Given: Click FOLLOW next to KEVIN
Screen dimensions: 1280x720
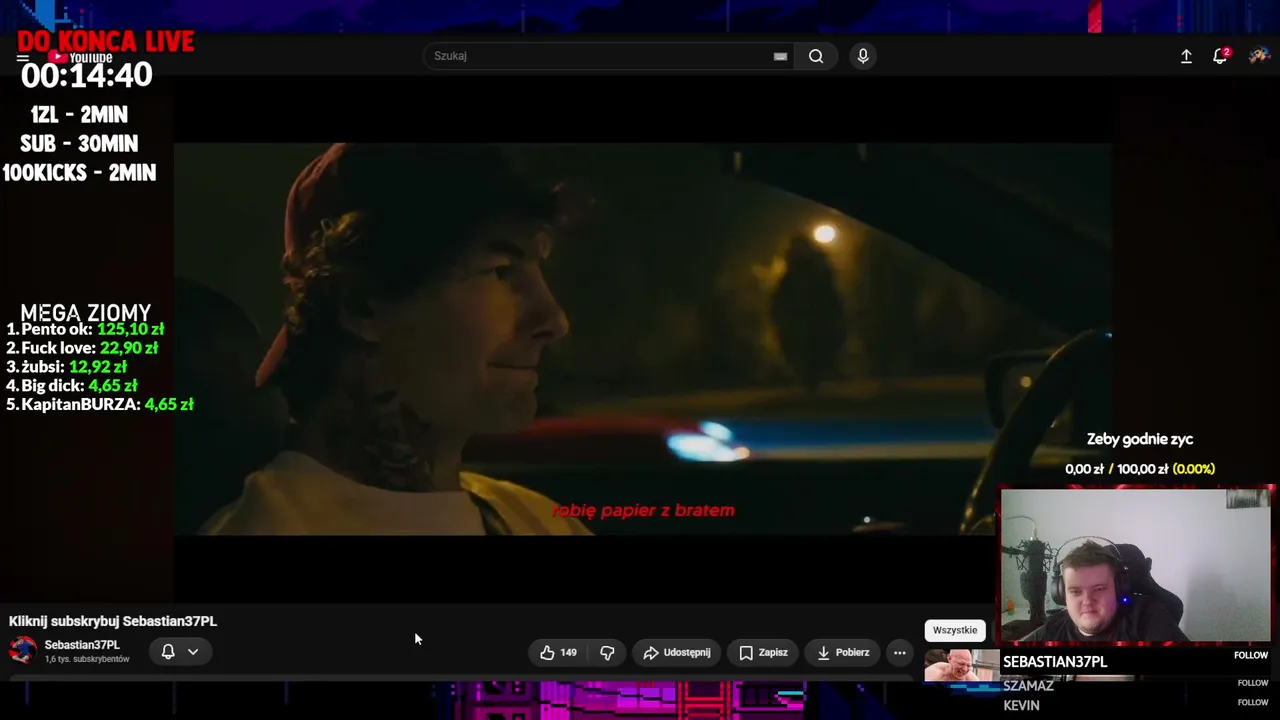Looking at the screenshot, I should tap(1252, 702).
